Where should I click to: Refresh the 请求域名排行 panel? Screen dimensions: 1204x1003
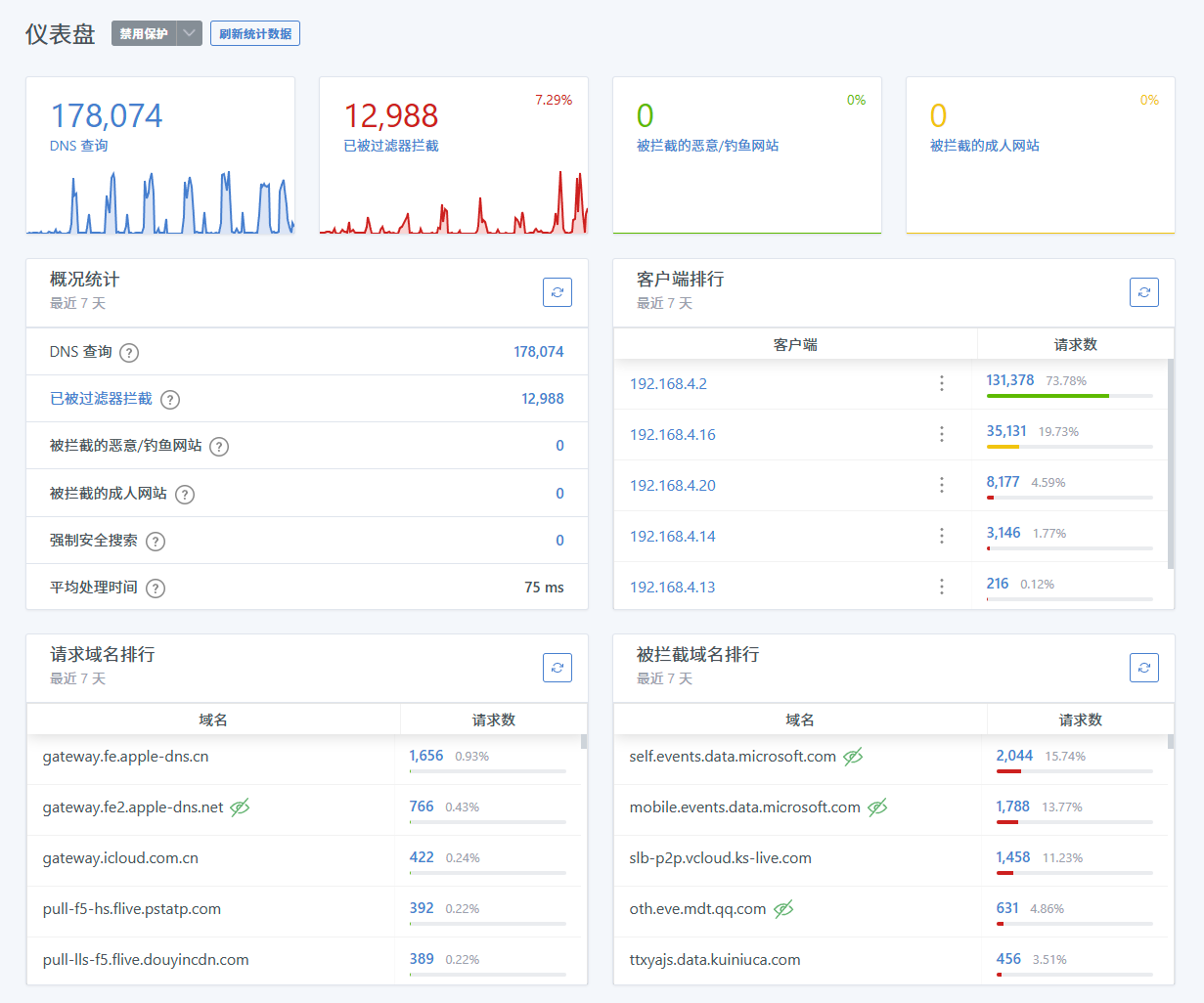[x=557, y=668]
